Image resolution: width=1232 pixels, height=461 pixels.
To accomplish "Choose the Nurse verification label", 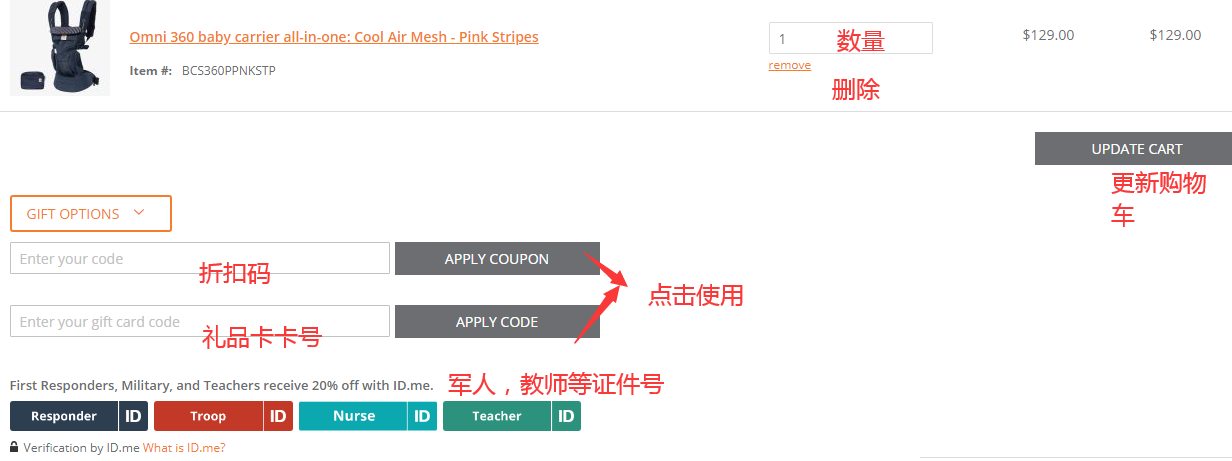I will click(x=354, y=416).
